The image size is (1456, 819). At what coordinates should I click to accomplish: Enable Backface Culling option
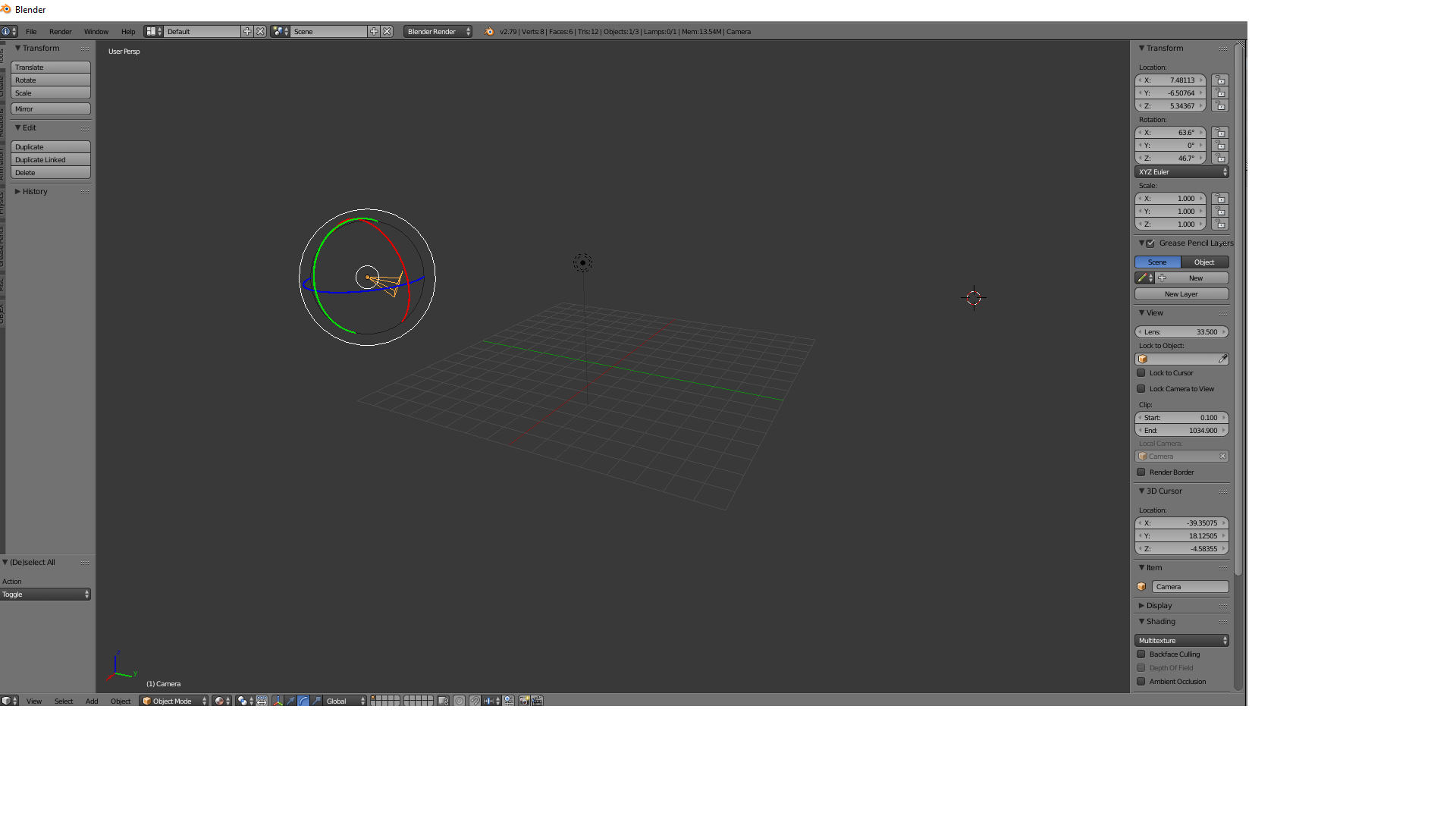[1141, 654]
